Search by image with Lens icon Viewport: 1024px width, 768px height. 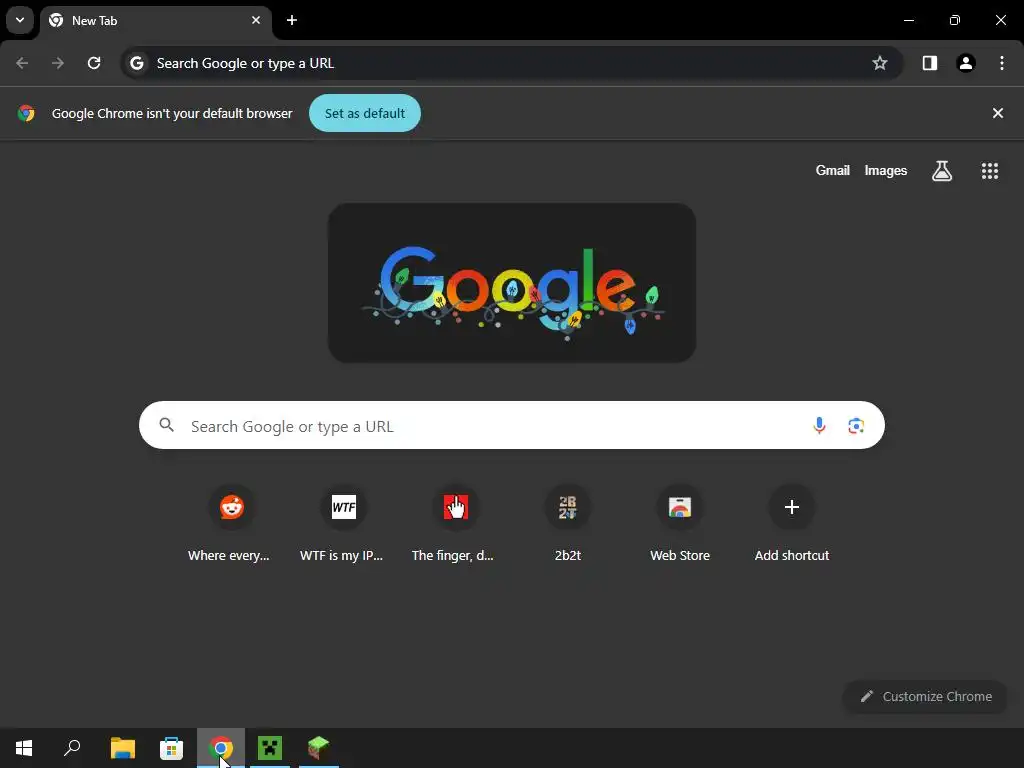point(856,426)
